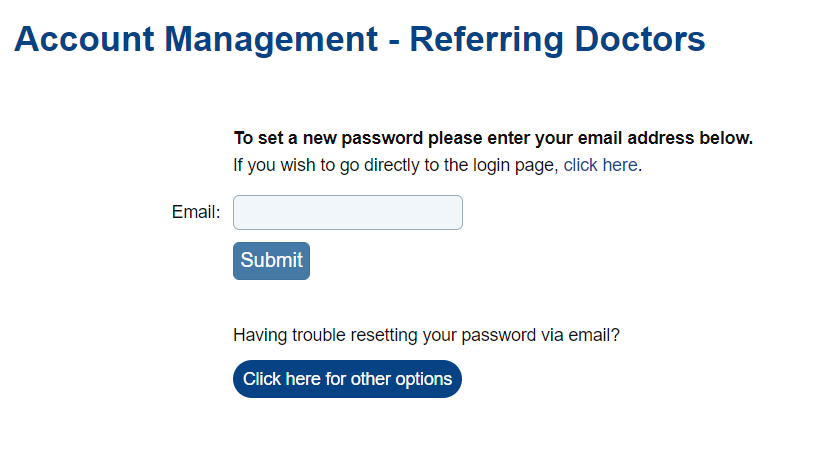Click the 'Account Management' heading text
The width and height of the screenshot is (822, 452).
[x=189, y=40]
